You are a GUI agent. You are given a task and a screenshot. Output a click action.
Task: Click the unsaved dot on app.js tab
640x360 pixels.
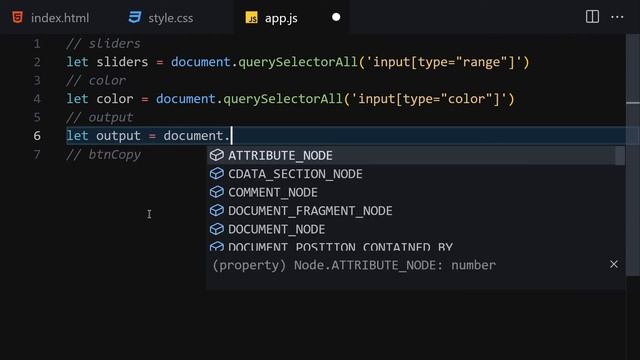[336, 17]
